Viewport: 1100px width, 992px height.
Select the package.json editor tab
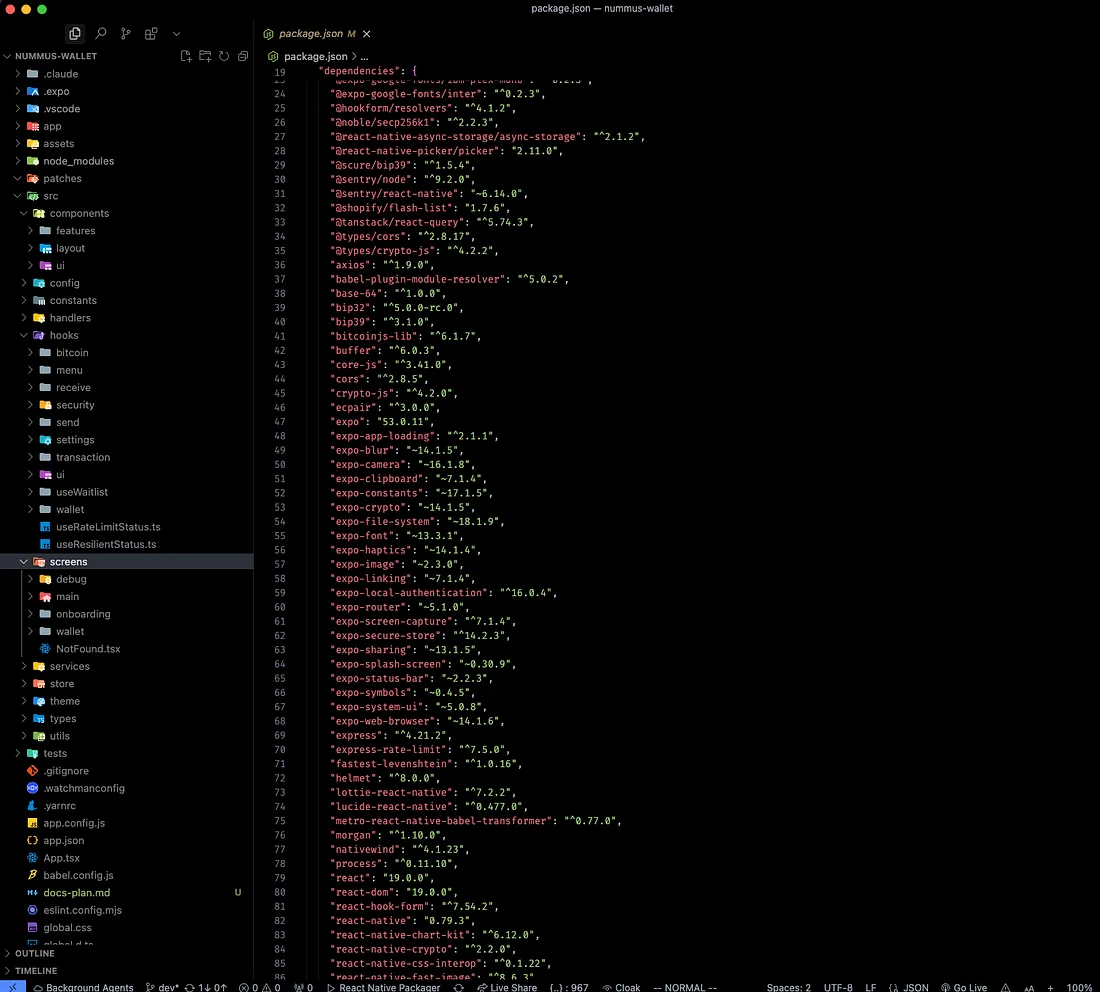[316, 34]
